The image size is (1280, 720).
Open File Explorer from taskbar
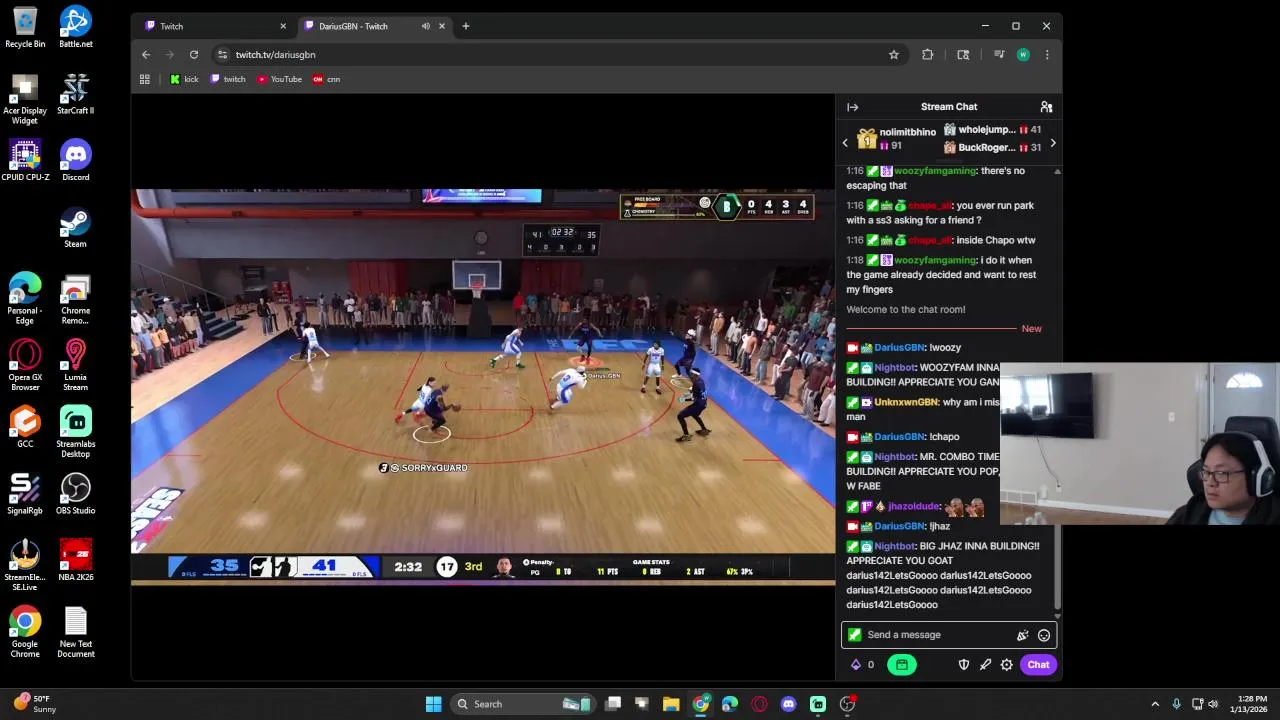(x=671, y=704)
